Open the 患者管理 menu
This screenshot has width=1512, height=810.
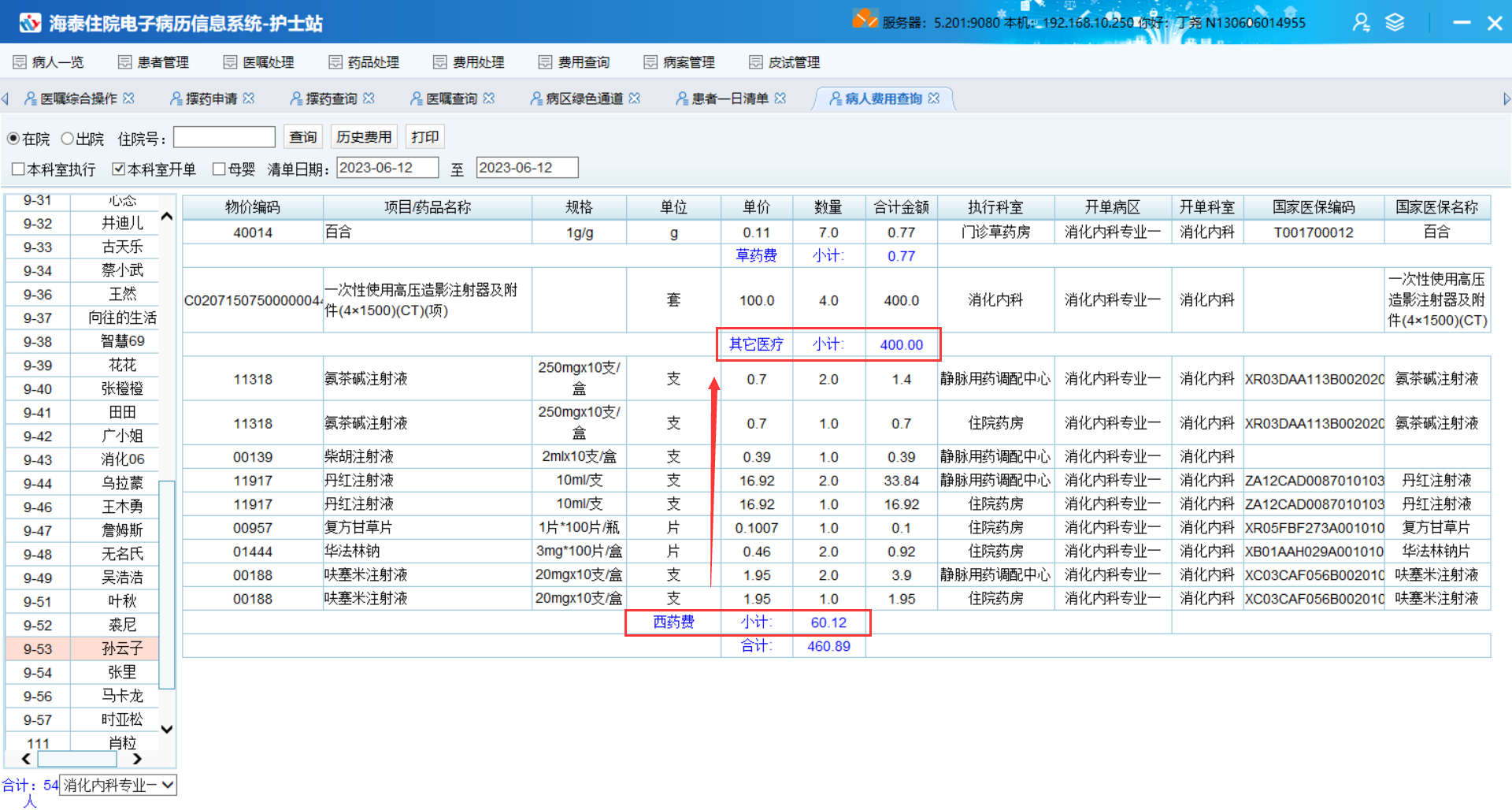tap(154, 62)
